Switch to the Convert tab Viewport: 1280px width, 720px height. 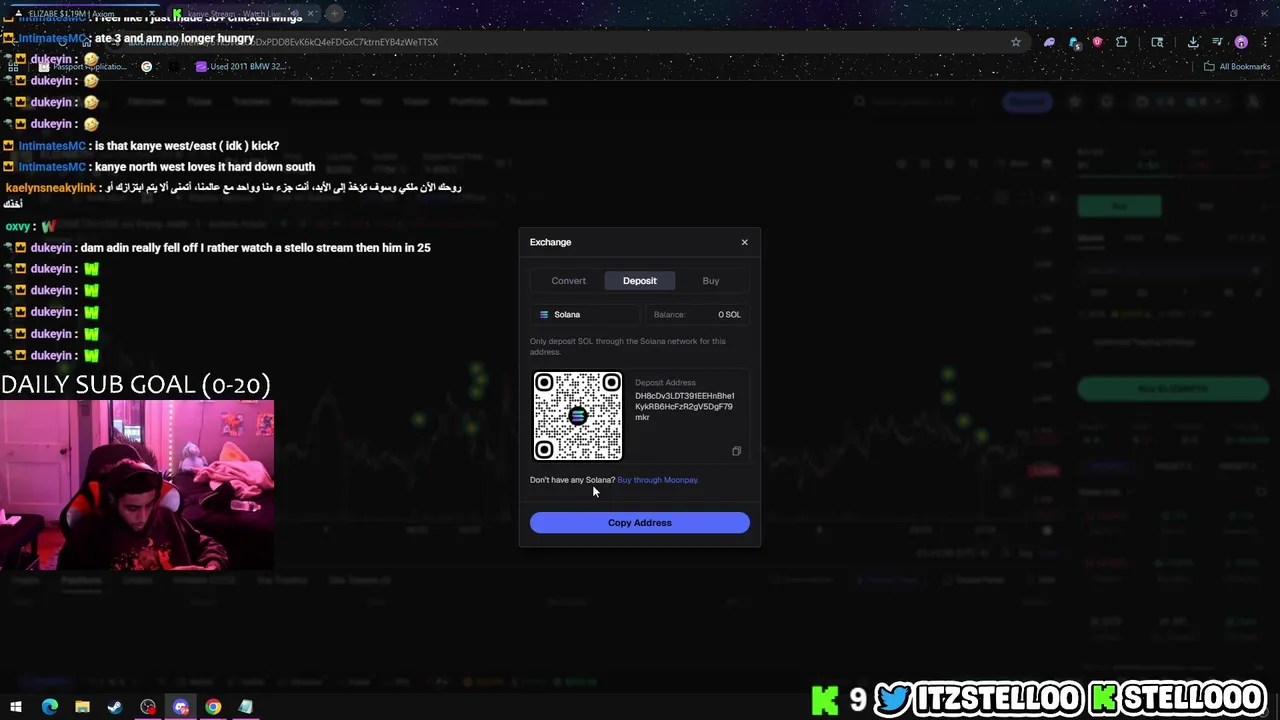tap(568, 281)
